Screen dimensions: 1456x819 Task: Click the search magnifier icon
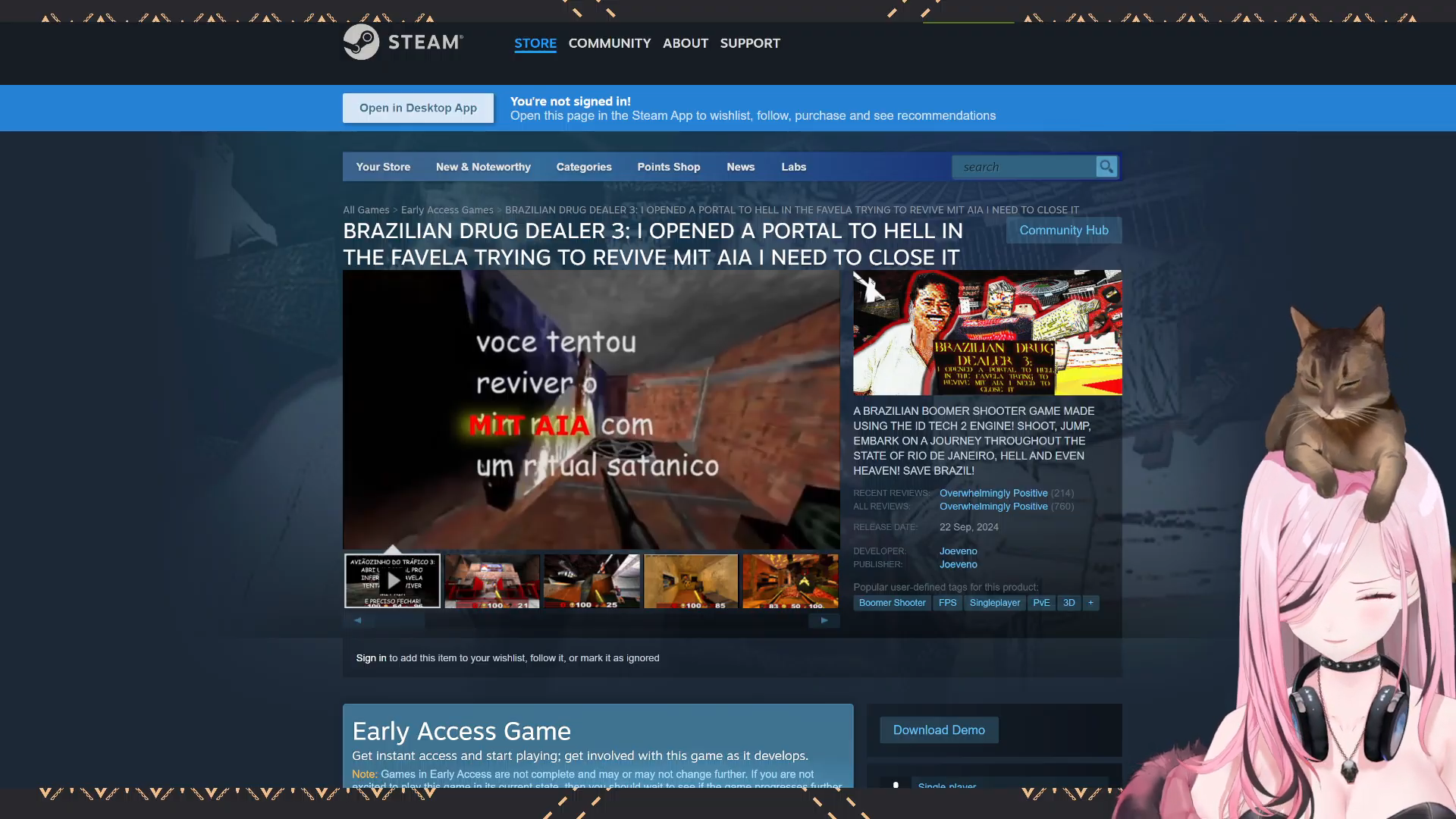coord(1106,167)
